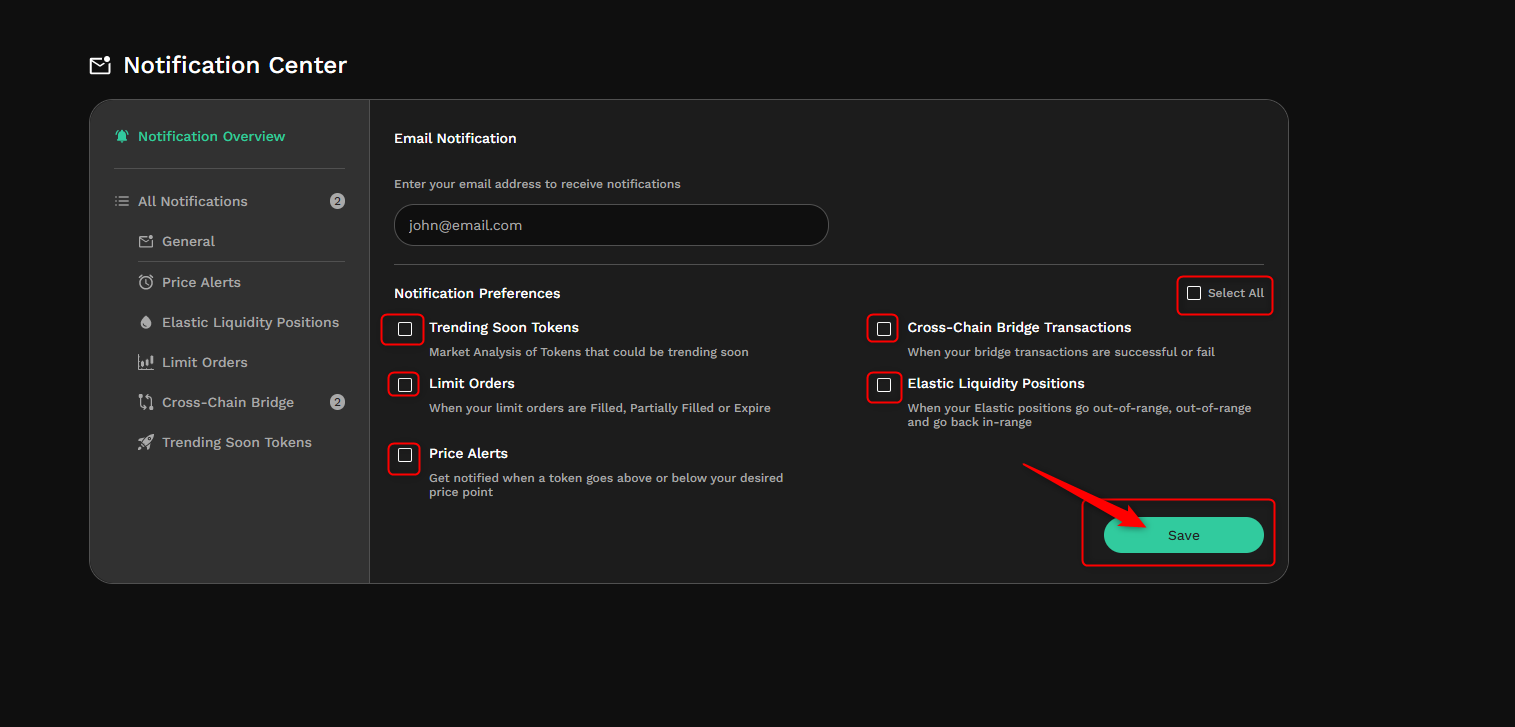Check the Limit Orders notification checkbox
The image size is (1515, 727).
click(405, 384)
